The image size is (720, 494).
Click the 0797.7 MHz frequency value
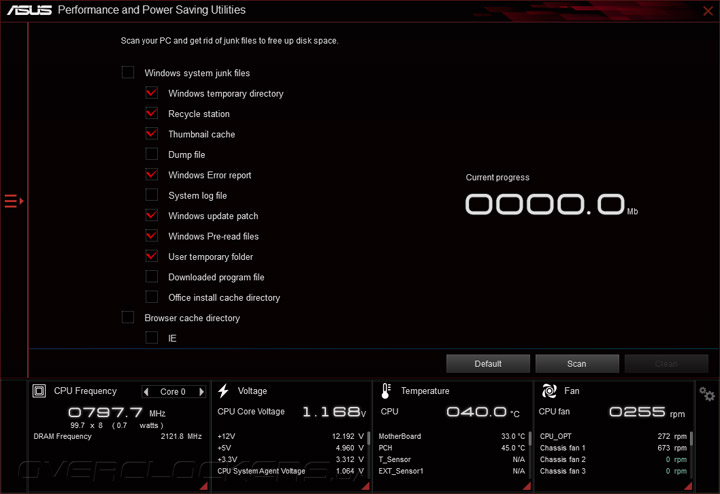[117, 412]
